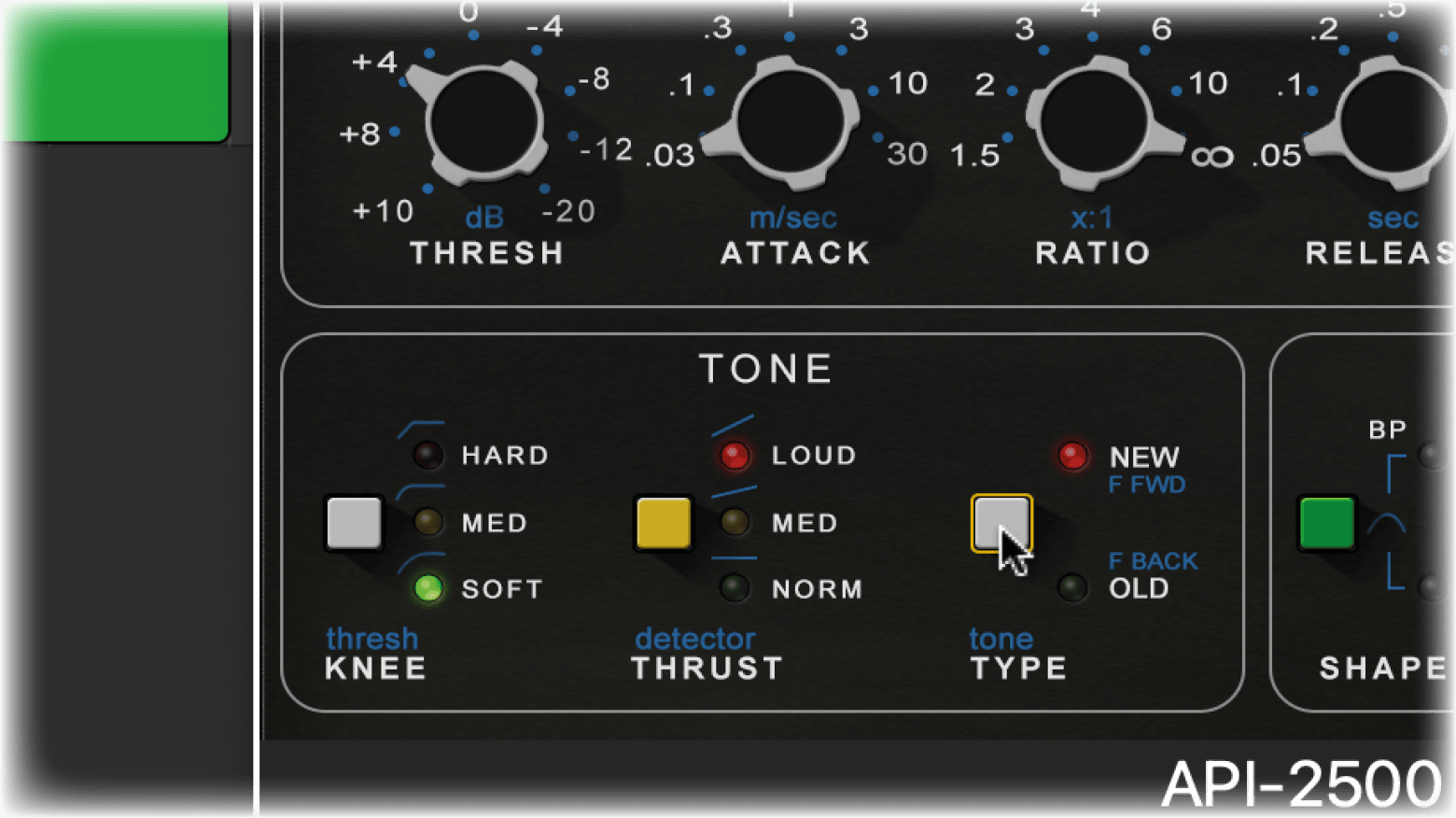Click the "HARD" knee label
The image size is (1456, 818).
pyautogui.click(x=505, y=456)
